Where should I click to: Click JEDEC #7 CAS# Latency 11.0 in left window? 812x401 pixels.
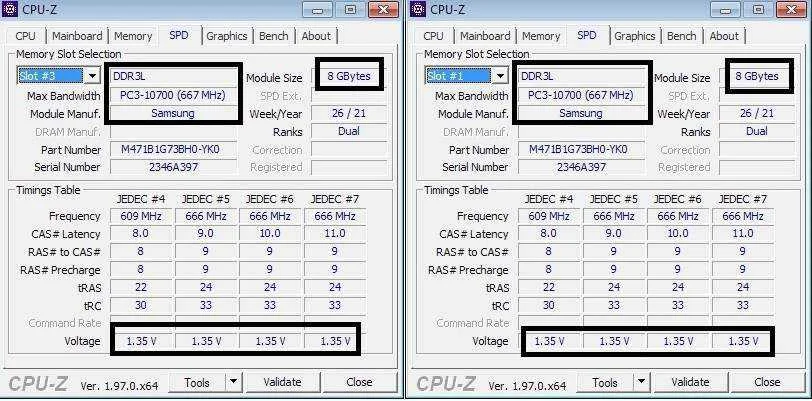point(335,234)
